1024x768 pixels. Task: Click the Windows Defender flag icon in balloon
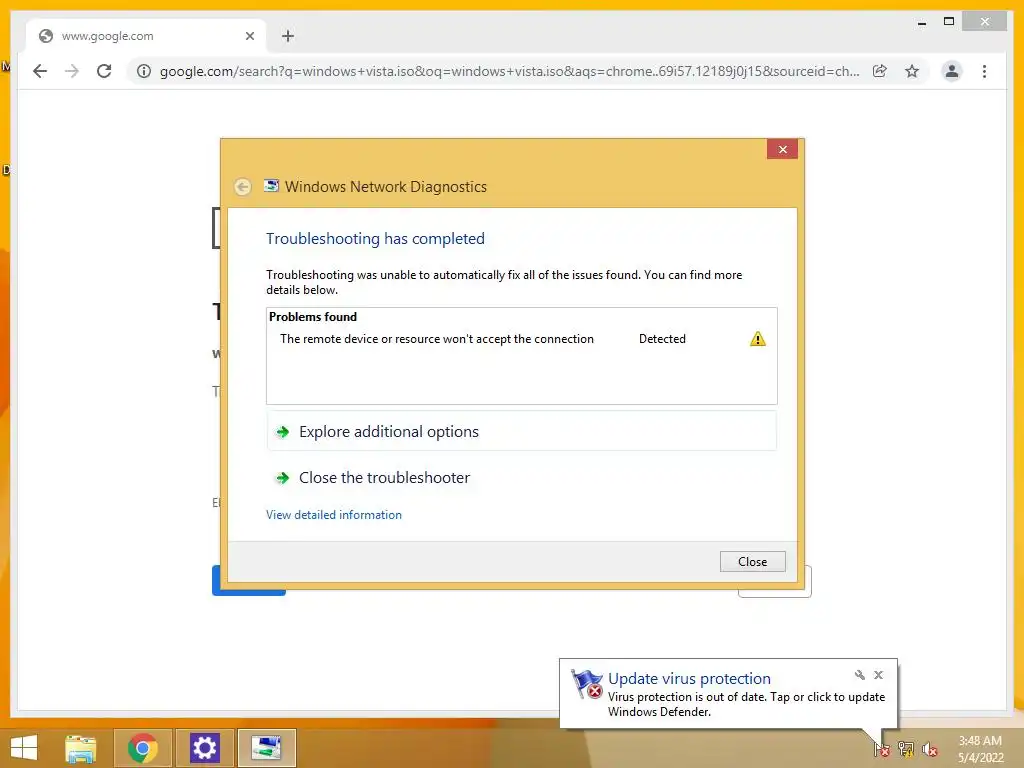pos(586,684)
